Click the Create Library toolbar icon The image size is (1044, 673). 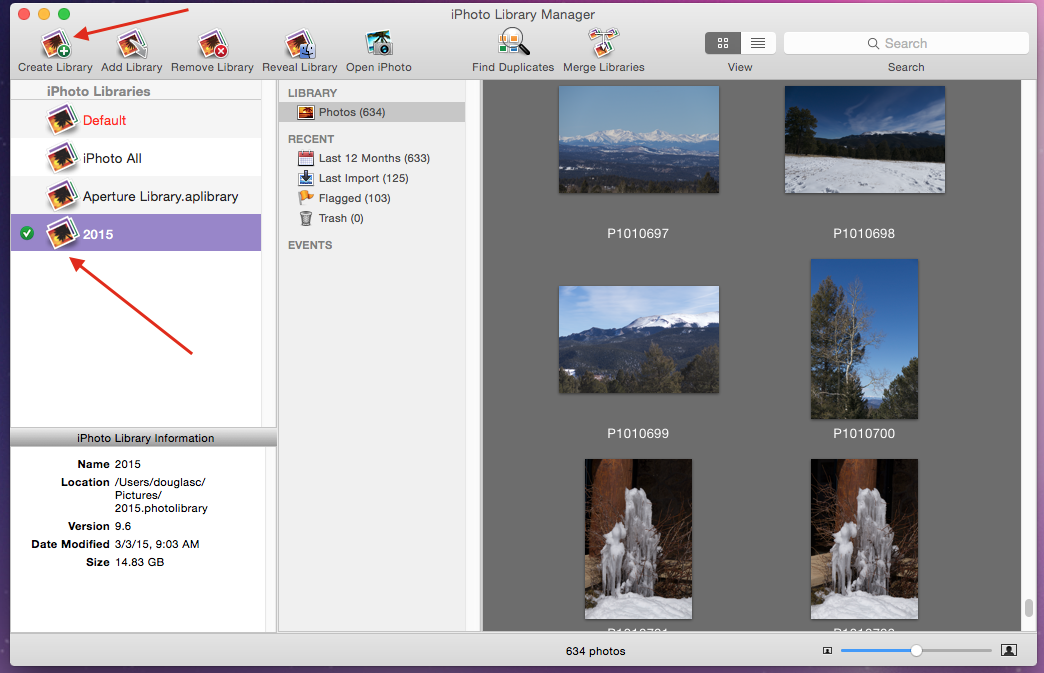[55, 42]
